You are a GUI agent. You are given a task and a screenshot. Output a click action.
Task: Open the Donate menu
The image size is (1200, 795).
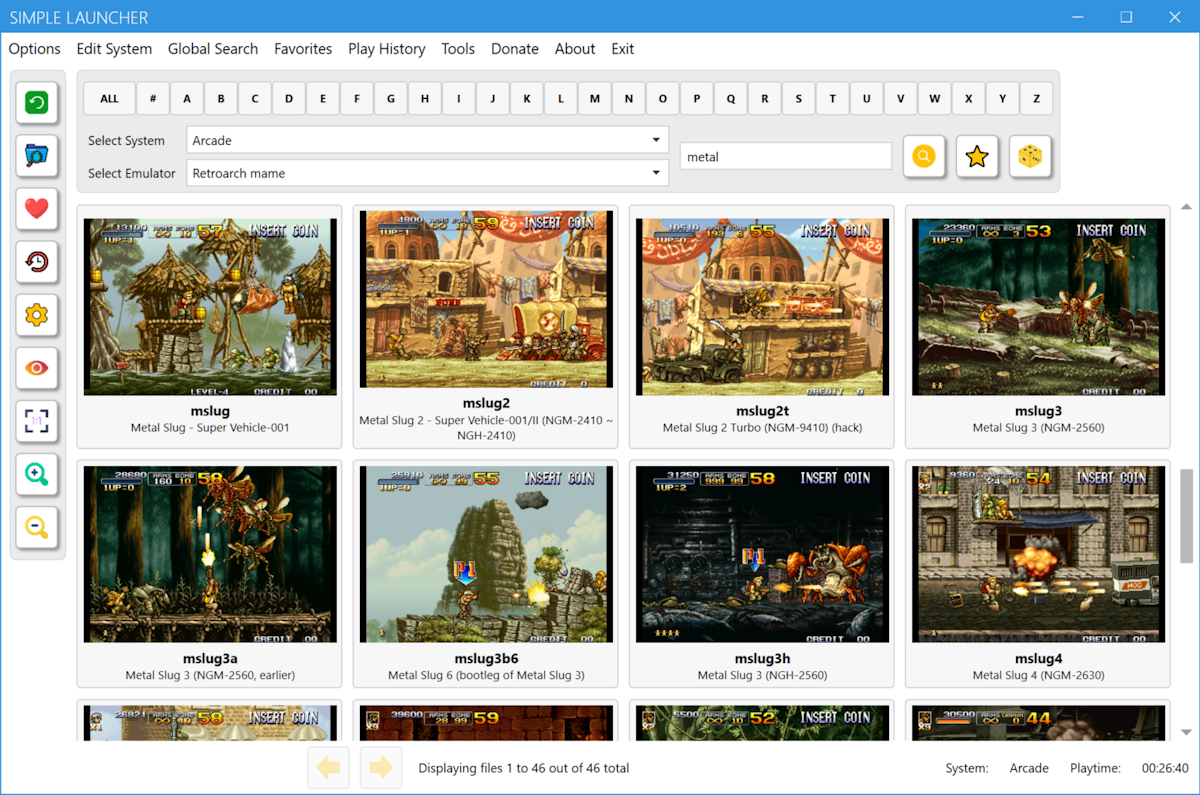point(515,49)
